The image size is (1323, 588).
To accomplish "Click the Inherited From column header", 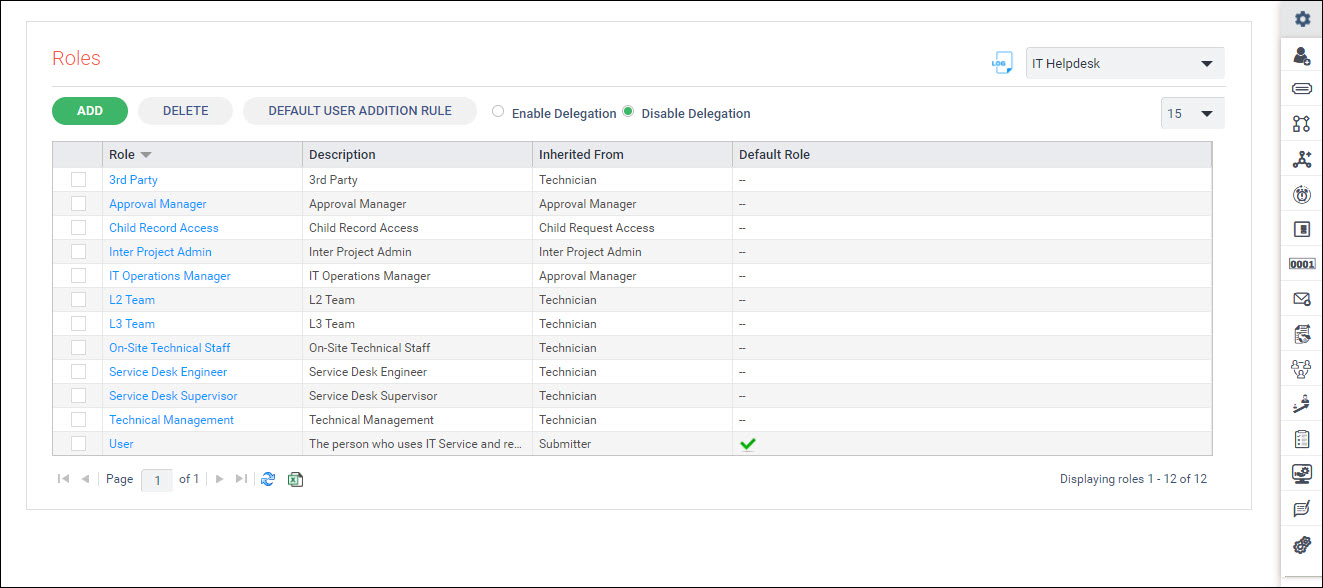I will click(x=581, y=155).
